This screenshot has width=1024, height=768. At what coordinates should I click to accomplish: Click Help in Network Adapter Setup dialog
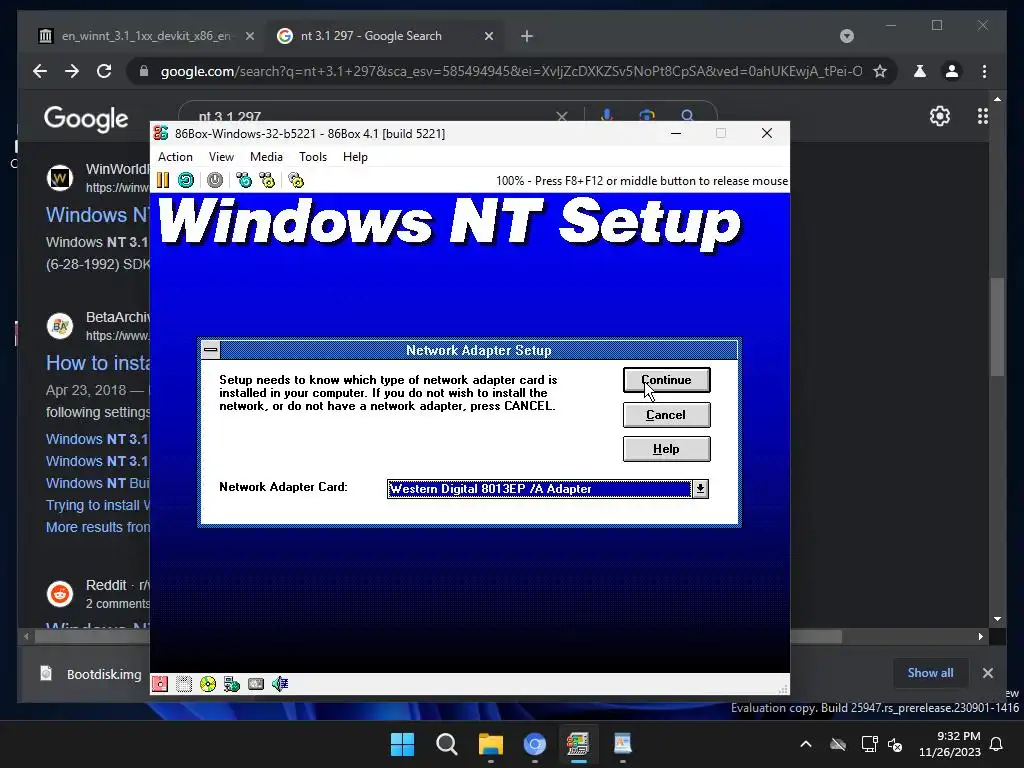coord(666,449)
